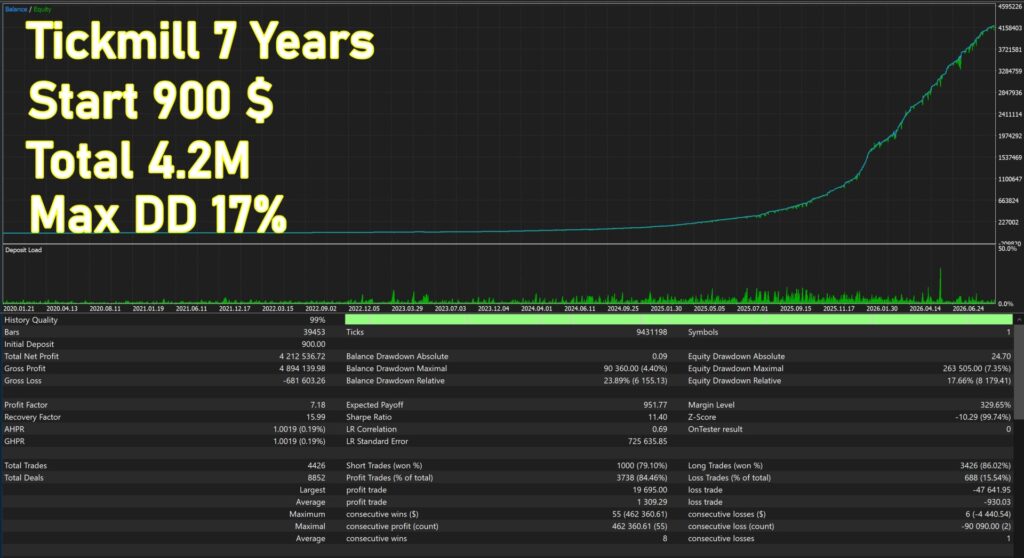Select Total Trades value '4426'
The width and height of the screenshot is (1024, 558).
(x=316, y=466)
